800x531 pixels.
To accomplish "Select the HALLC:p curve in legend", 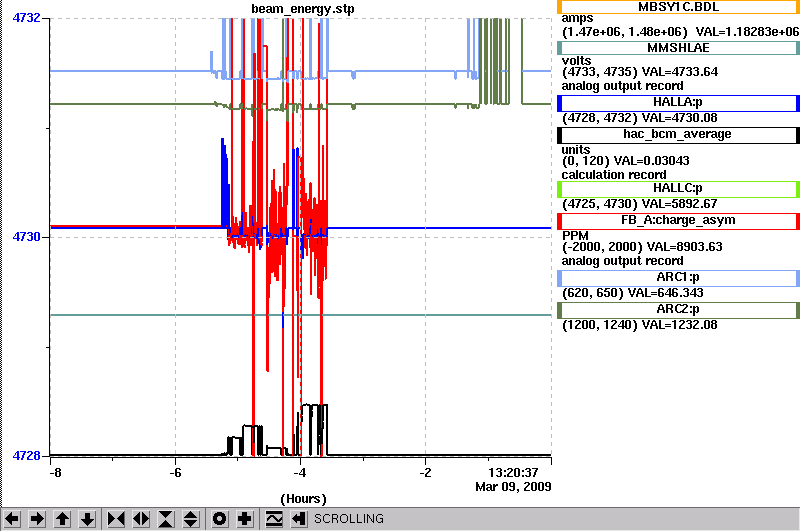I will click(x=678, y=189).
